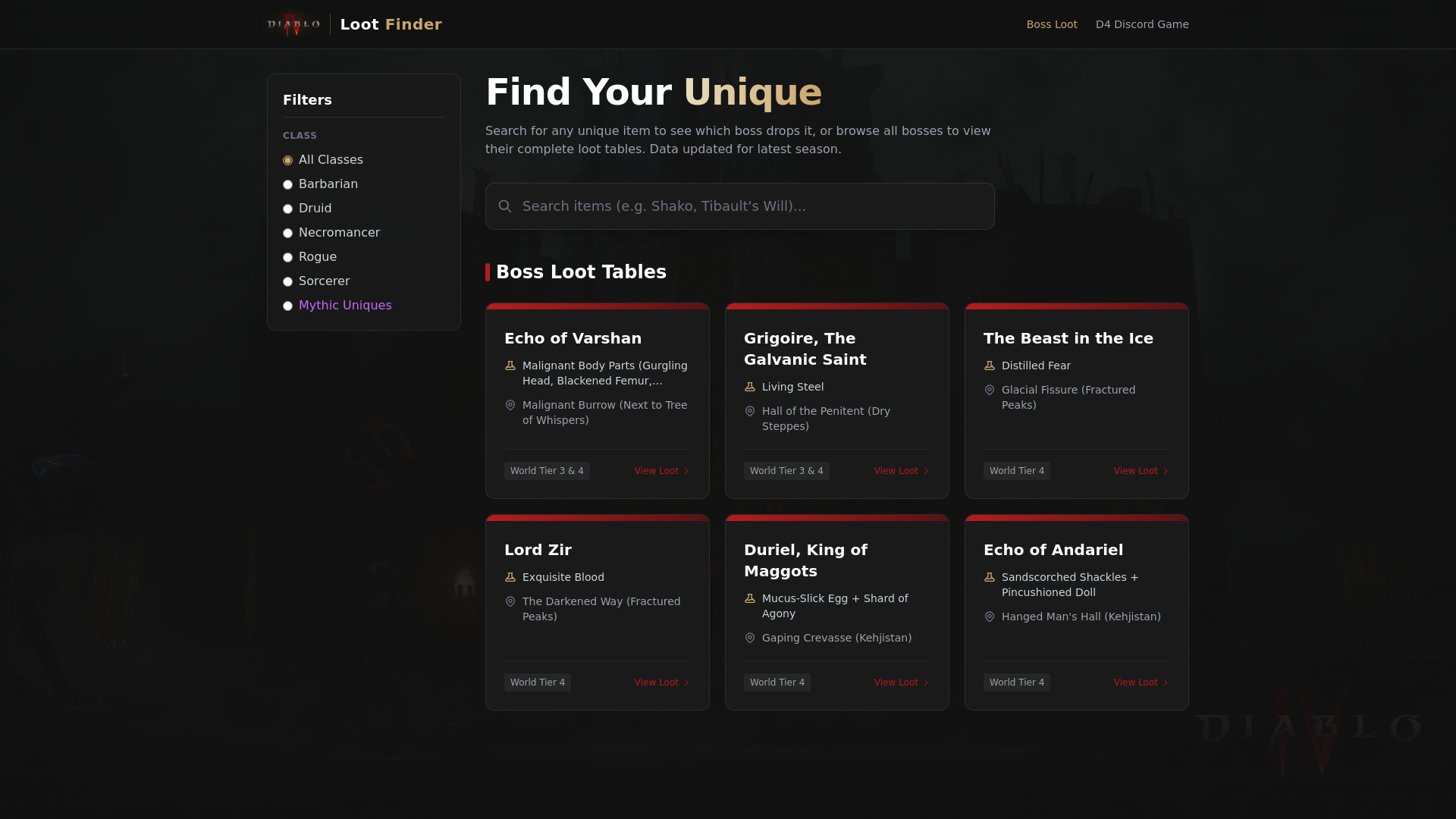The width and height of the screenshot is (1456, 819).
Task: View Loot for The Beast in the Ice
Action: [1141, 471]
